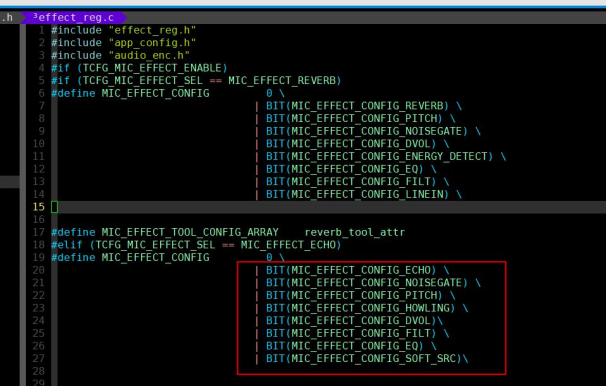Click line number 15 in gutter

(x=38, y=207)
